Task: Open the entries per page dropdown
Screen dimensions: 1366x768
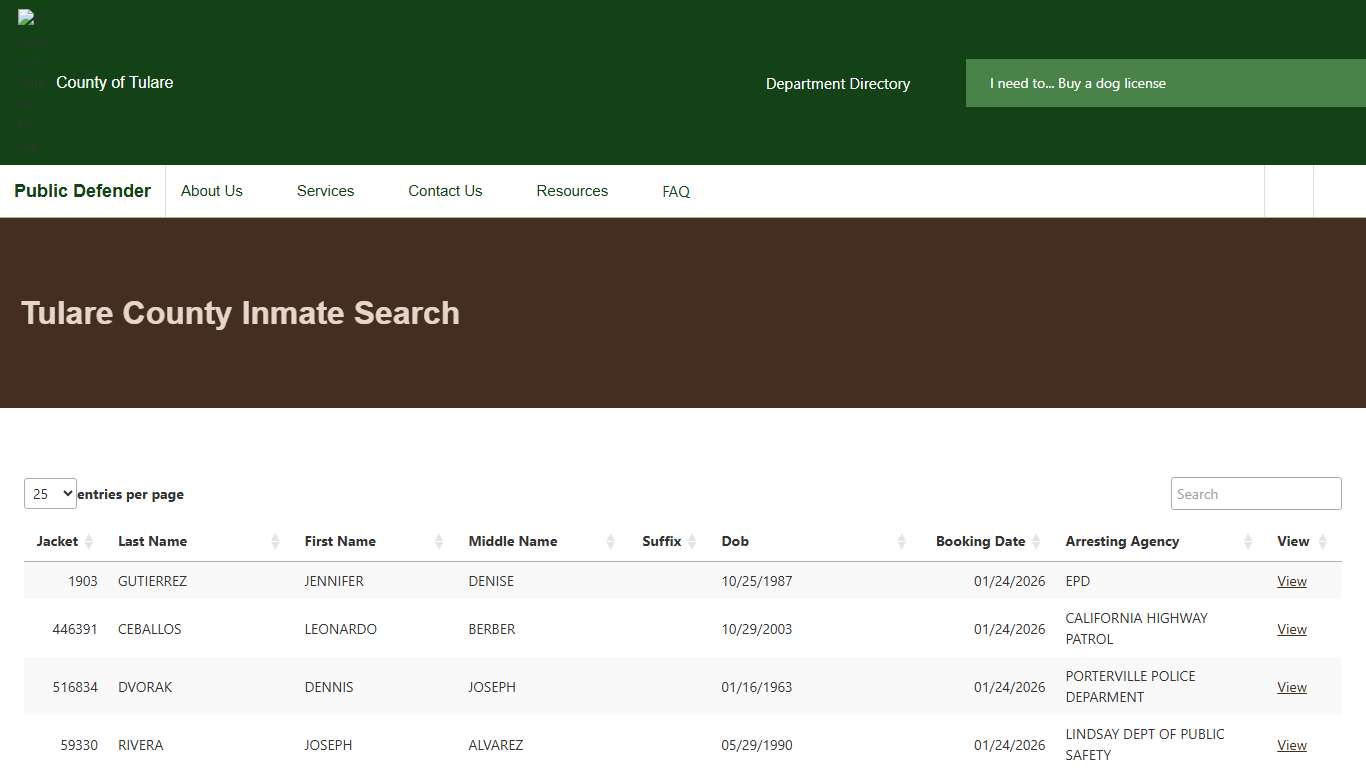Action: click(x=50, y=493)
